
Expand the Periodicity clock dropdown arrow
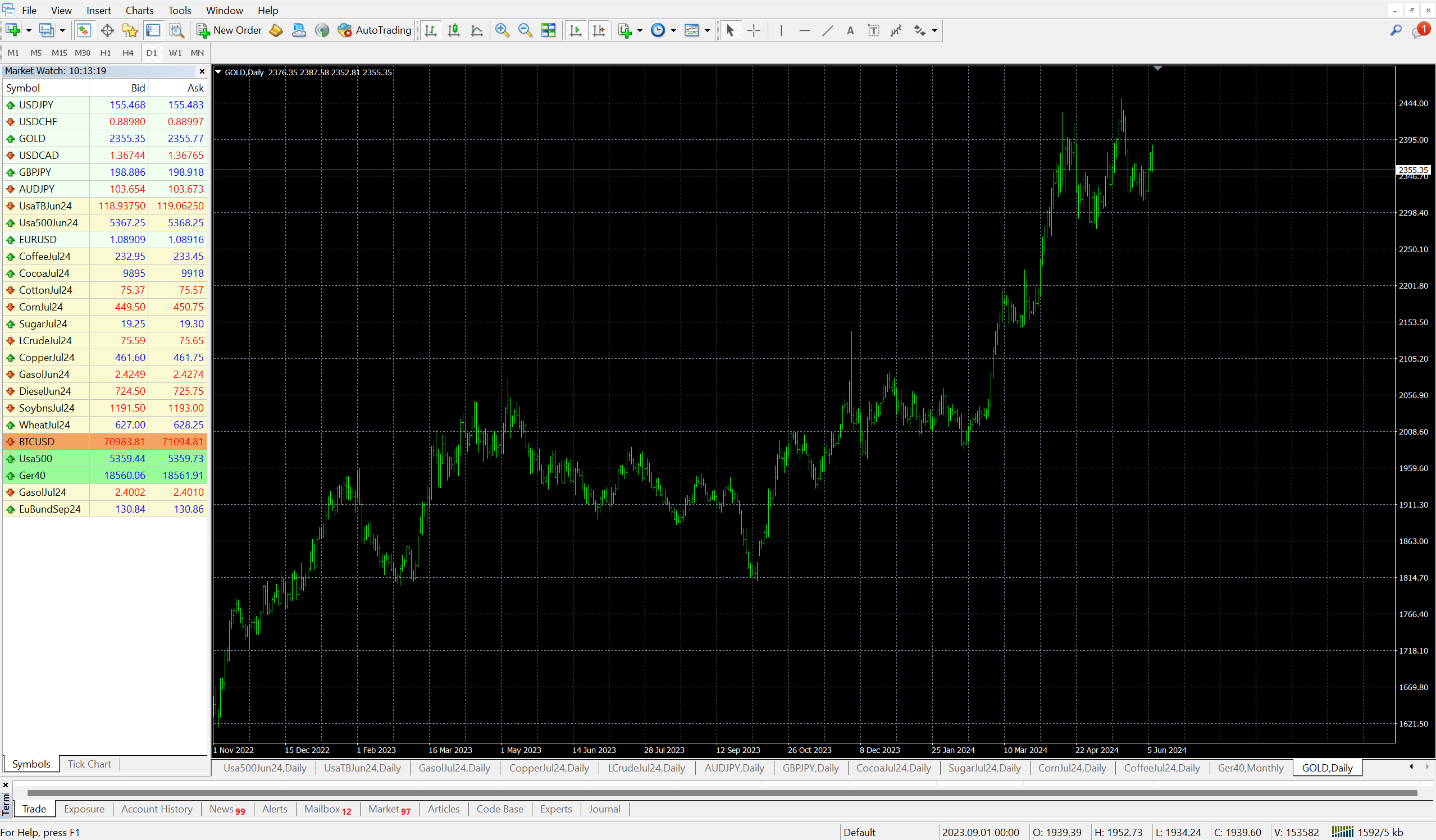[673, 30]
